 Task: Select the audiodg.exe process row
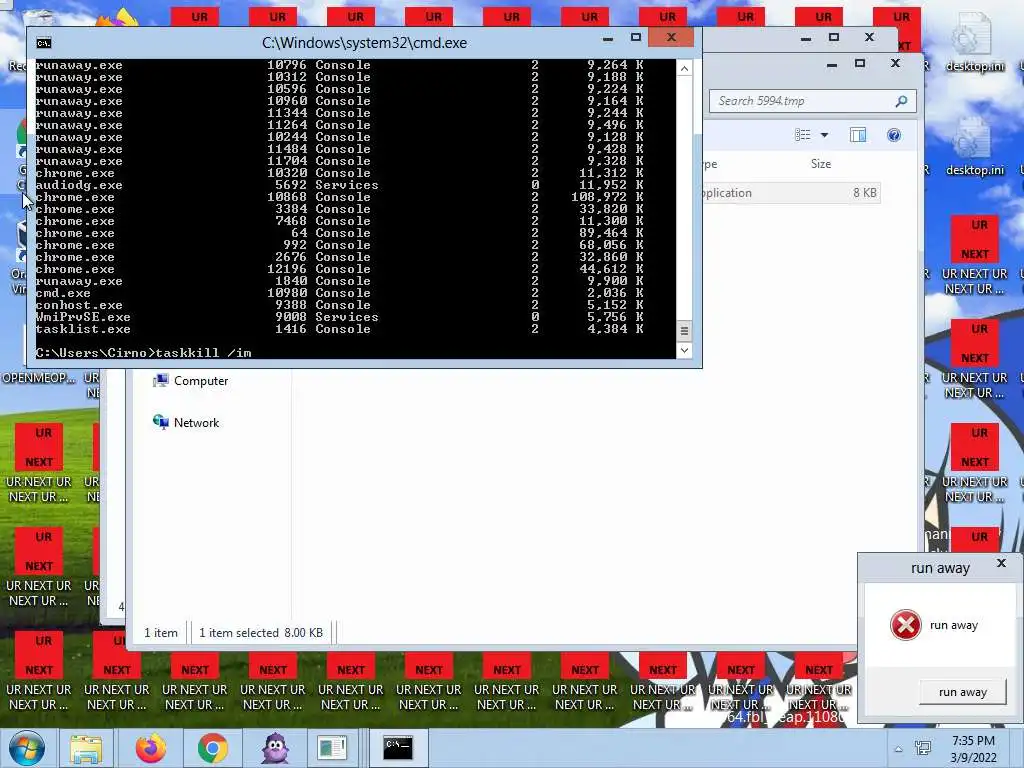340,185
